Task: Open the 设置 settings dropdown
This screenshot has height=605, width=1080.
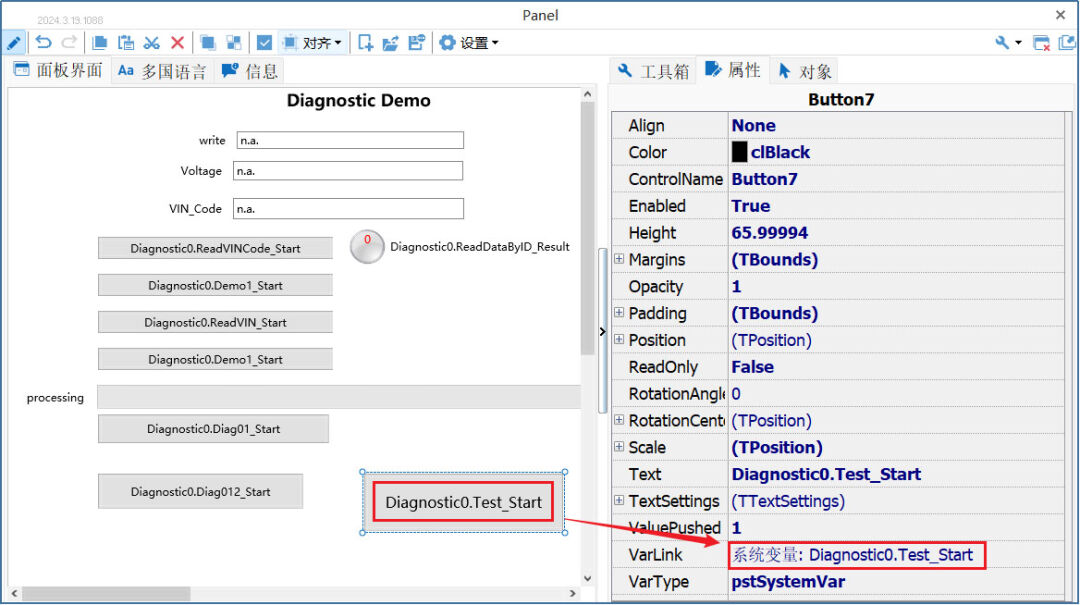Action: click(468, 43)
